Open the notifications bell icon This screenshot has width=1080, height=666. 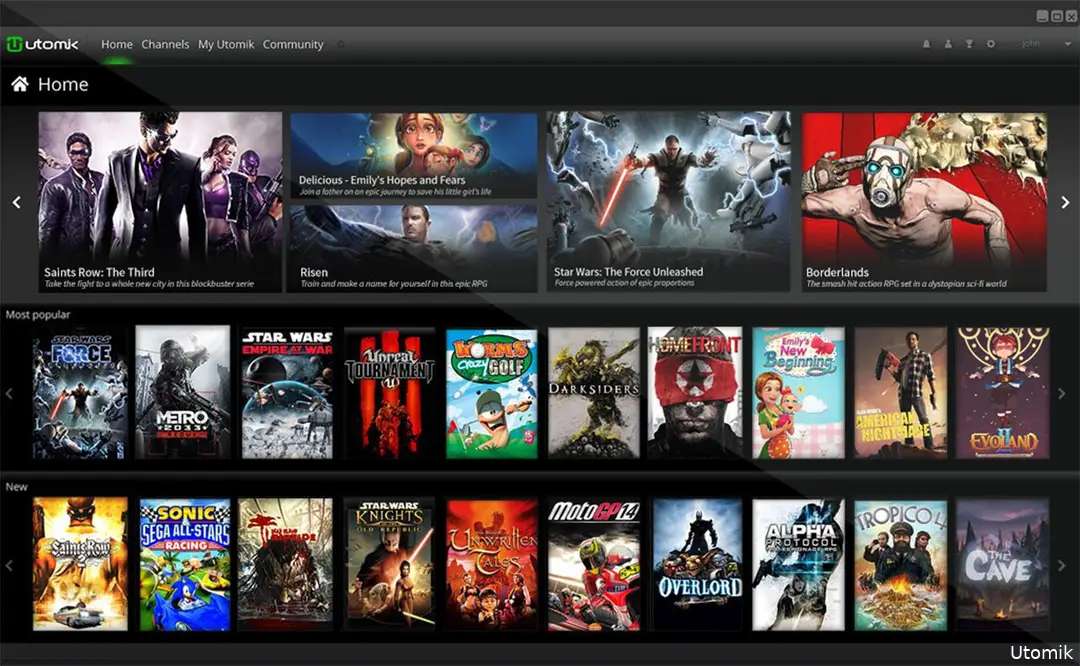[x=926, y=44]
